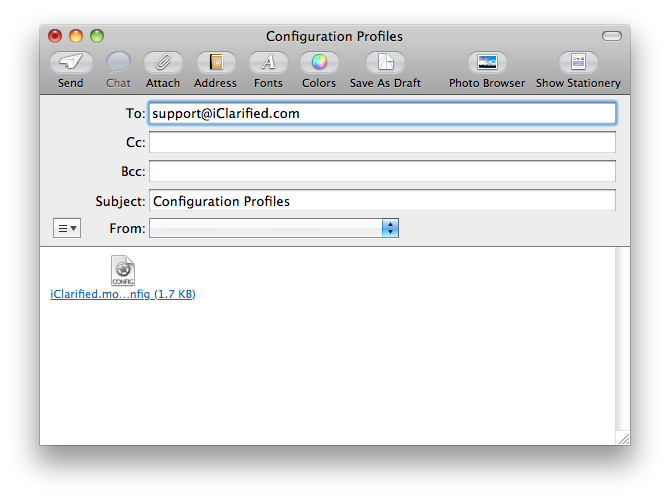The width and height of the screenshot is (670, 500).
Task: Click the green zoom window button
Action: tap(97, 36)
